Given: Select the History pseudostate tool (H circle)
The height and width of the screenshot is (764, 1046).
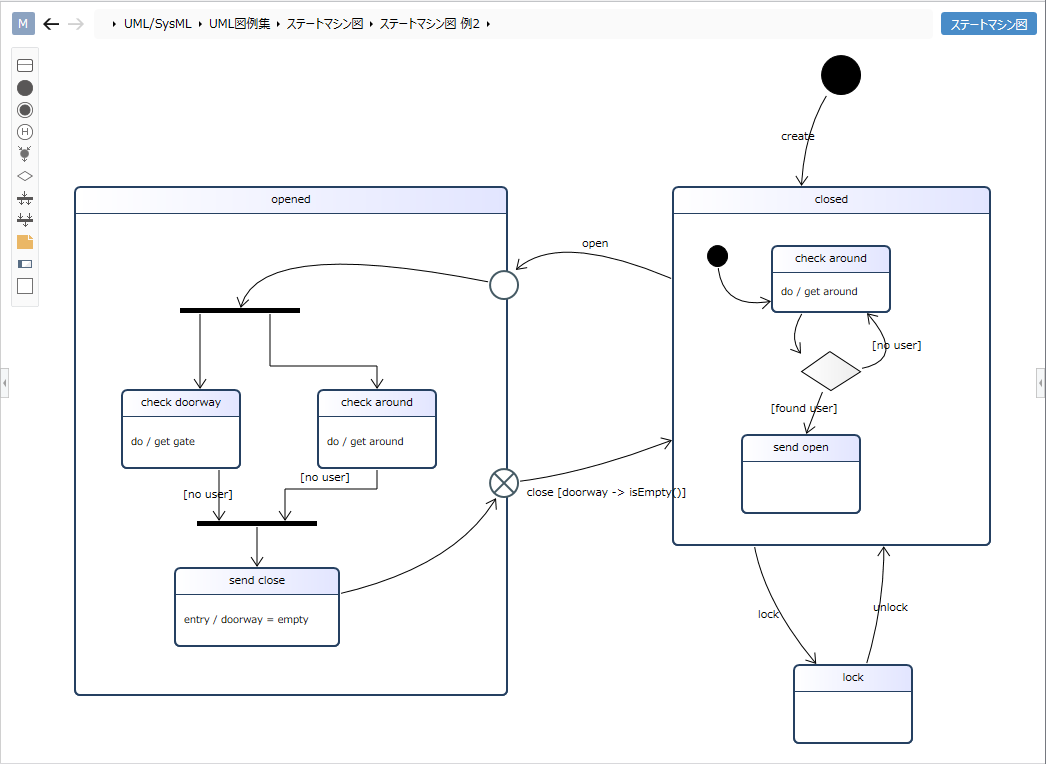Looking at the screenshot, I should [x=25, y=131].
